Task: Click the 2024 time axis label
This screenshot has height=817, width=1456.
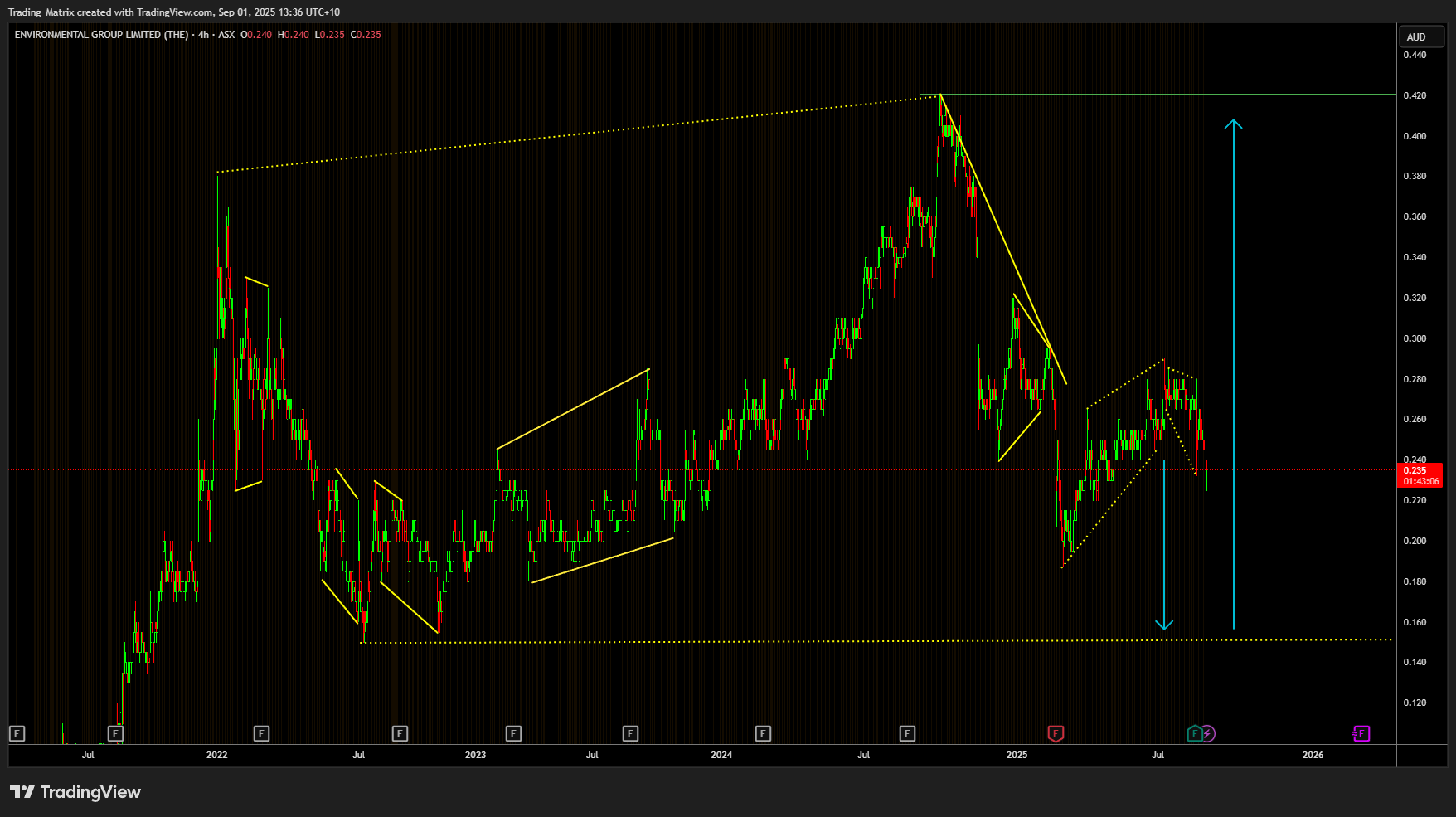Action: [x=721, y=755]
